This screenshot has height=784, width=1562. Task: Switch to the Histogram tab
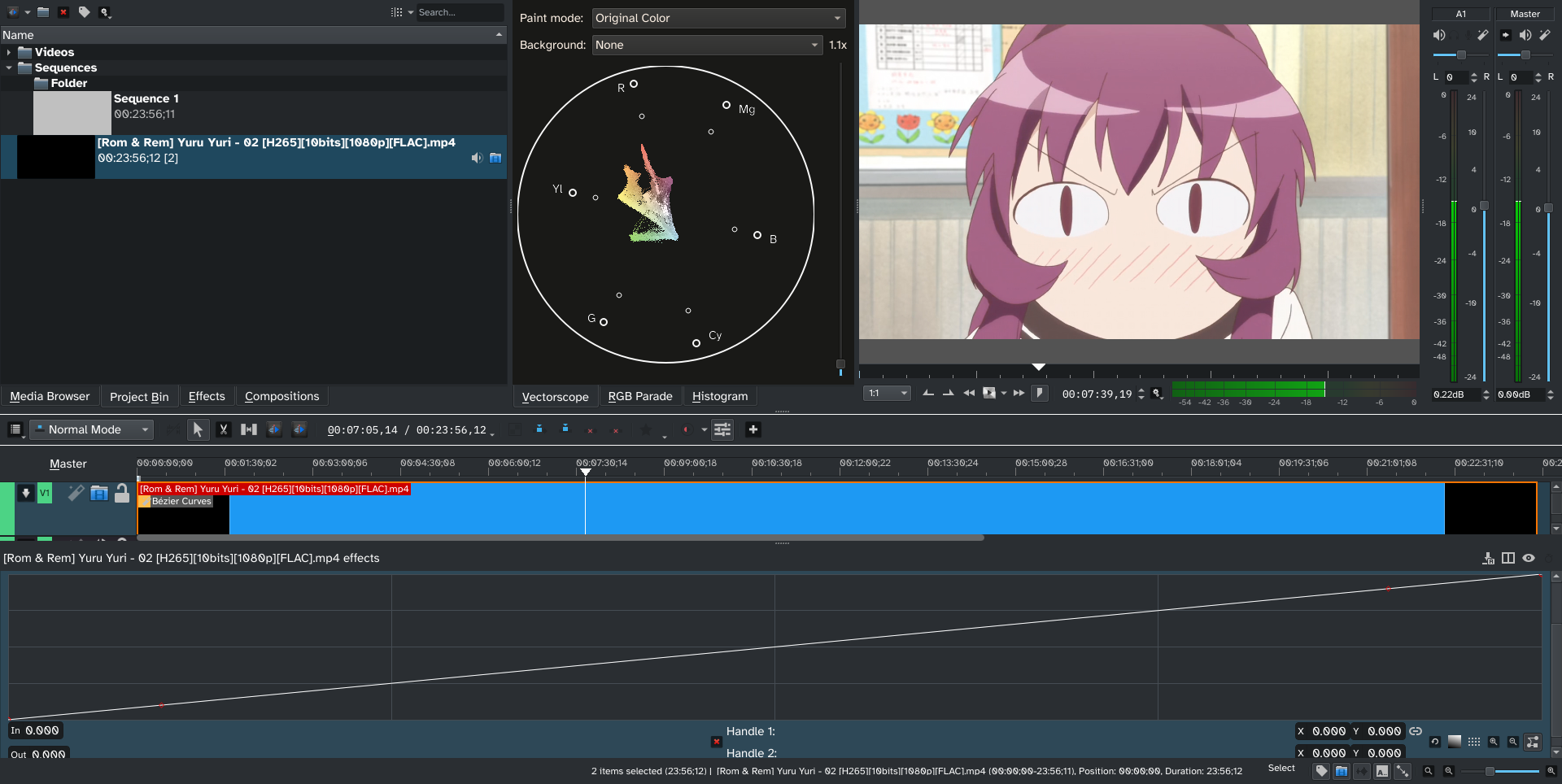[x=720, y=396]
